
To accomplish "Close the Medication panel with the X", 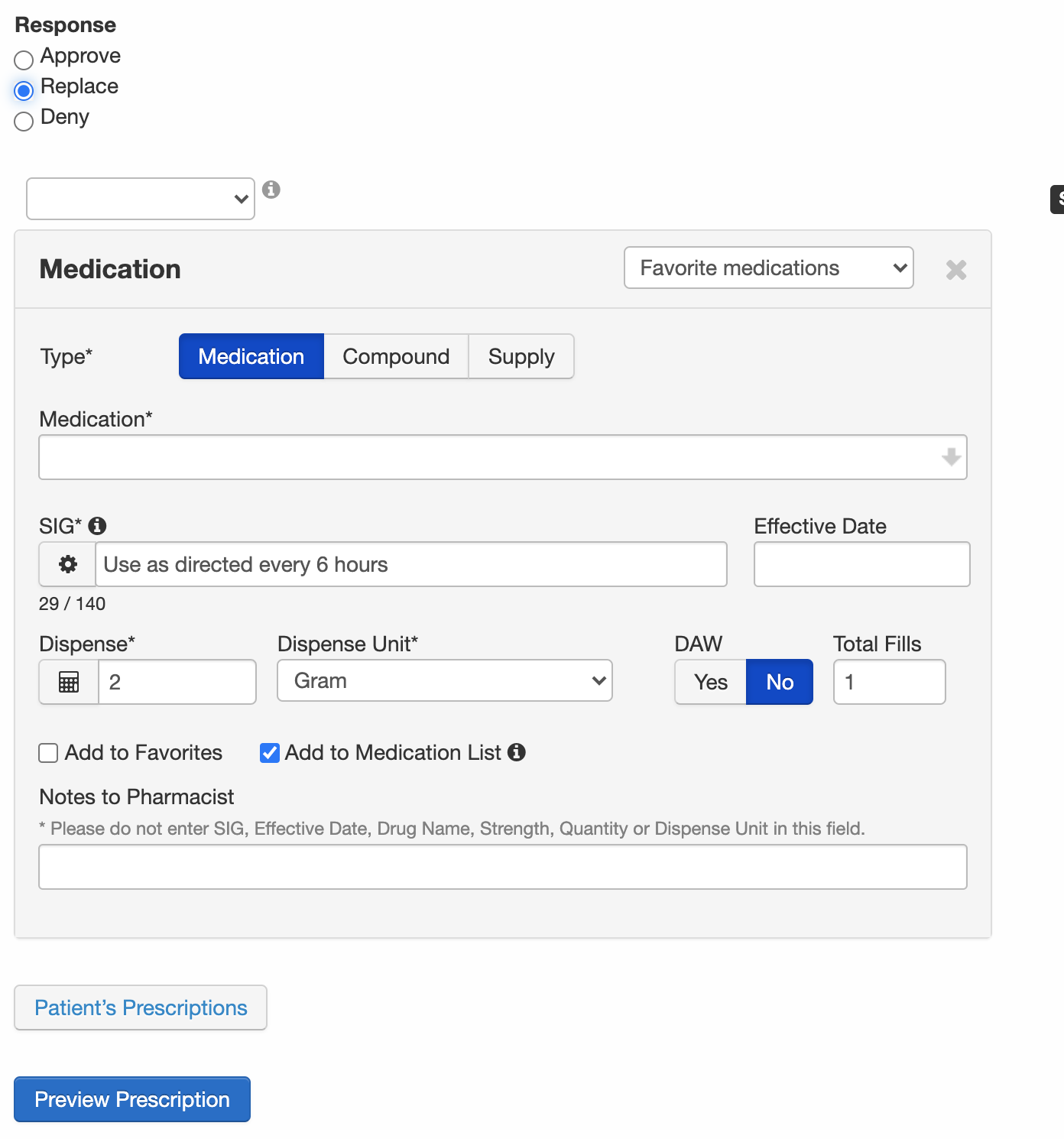I will tap(956, 270).
